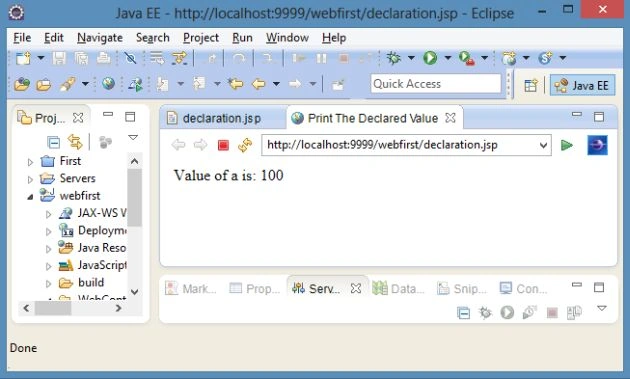This screenshot has height=379, width=630.
Task: Click the Servers view collapse all icon
Action: (463, 313)
